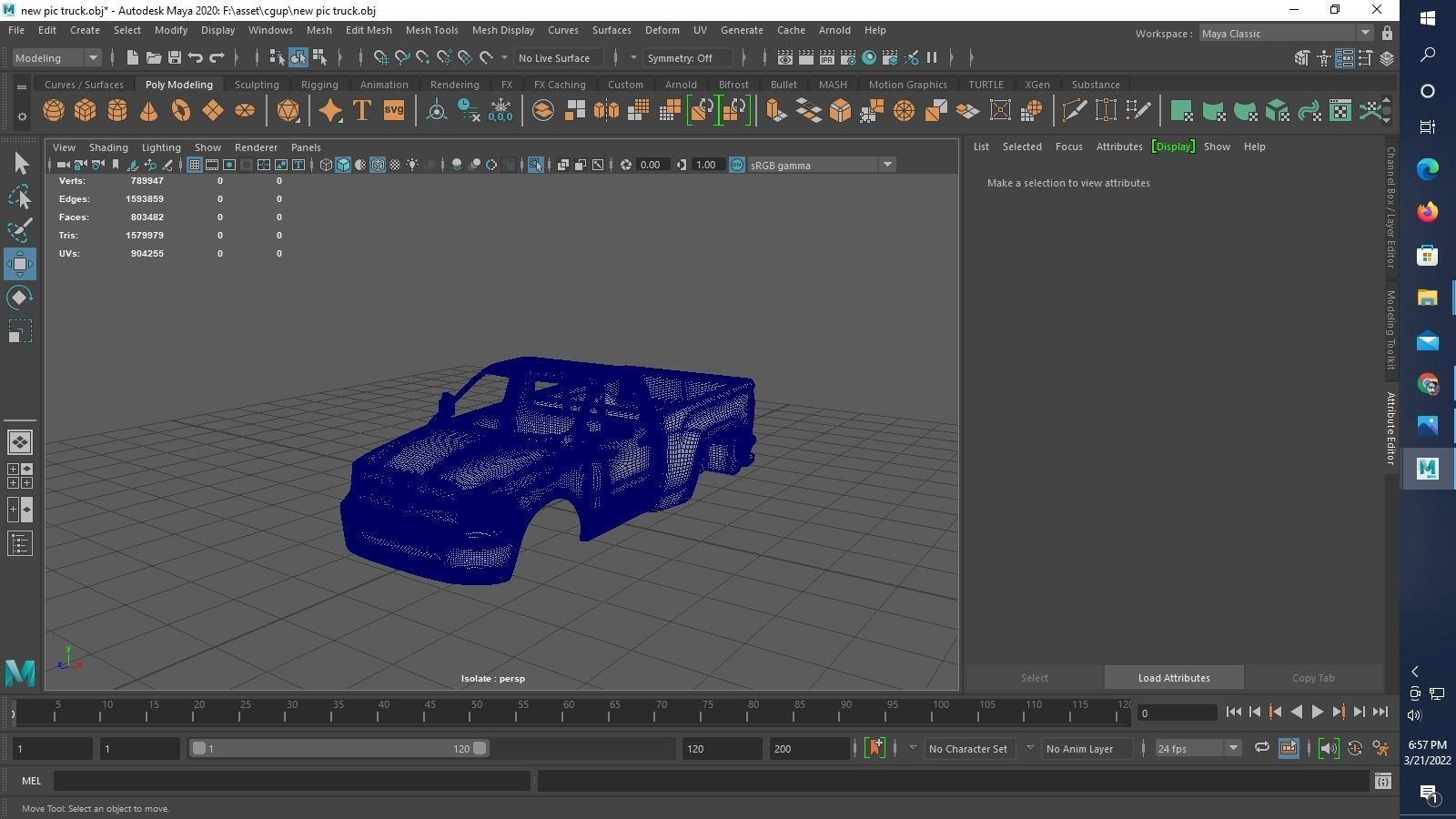The height and width of the screenshot is (819, 1456).
Task: Toggle the viewport grid display button
Action: pyautogui.click(x=194, y=165)
